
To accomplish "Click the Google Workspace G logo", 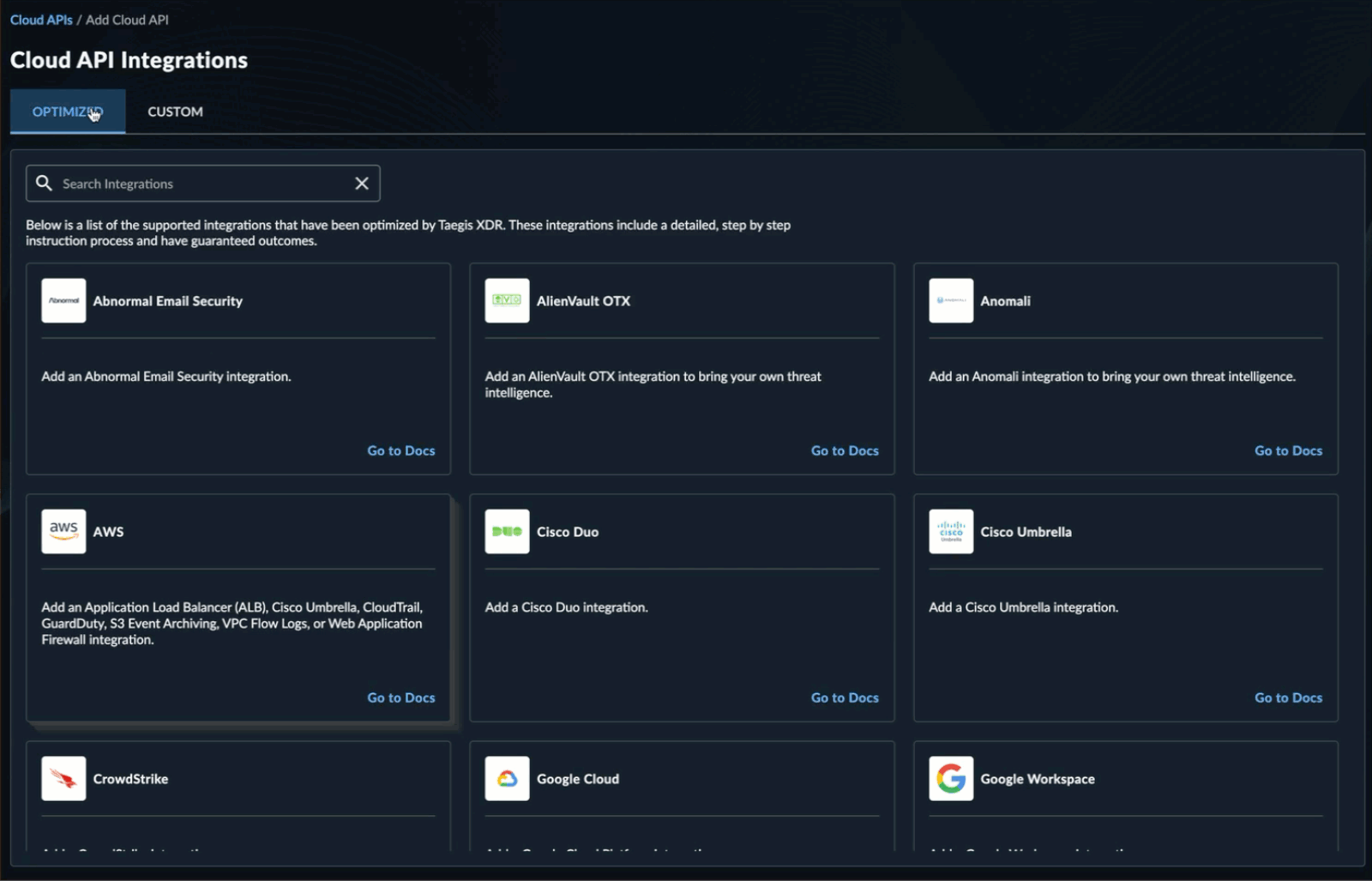I will [x=951, y=779].
